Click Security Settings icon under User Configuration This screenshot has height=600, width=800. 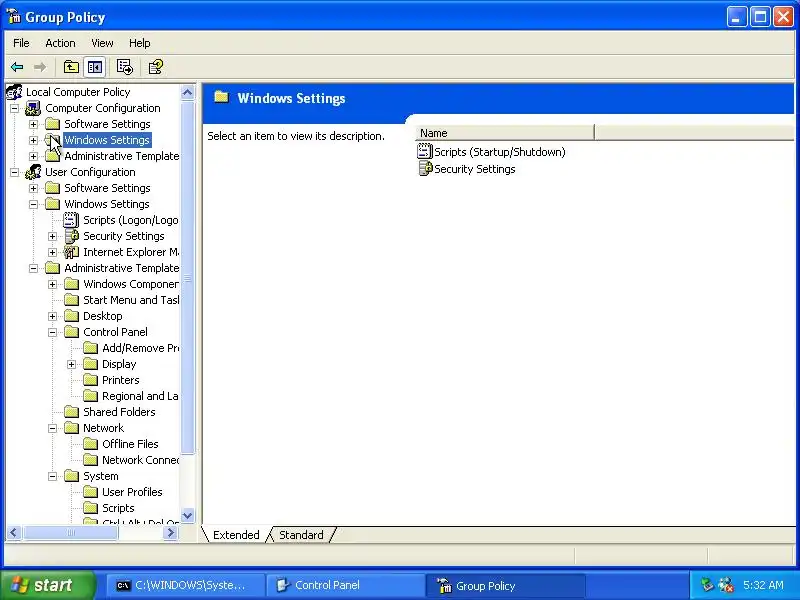click(x=71, y=236)
